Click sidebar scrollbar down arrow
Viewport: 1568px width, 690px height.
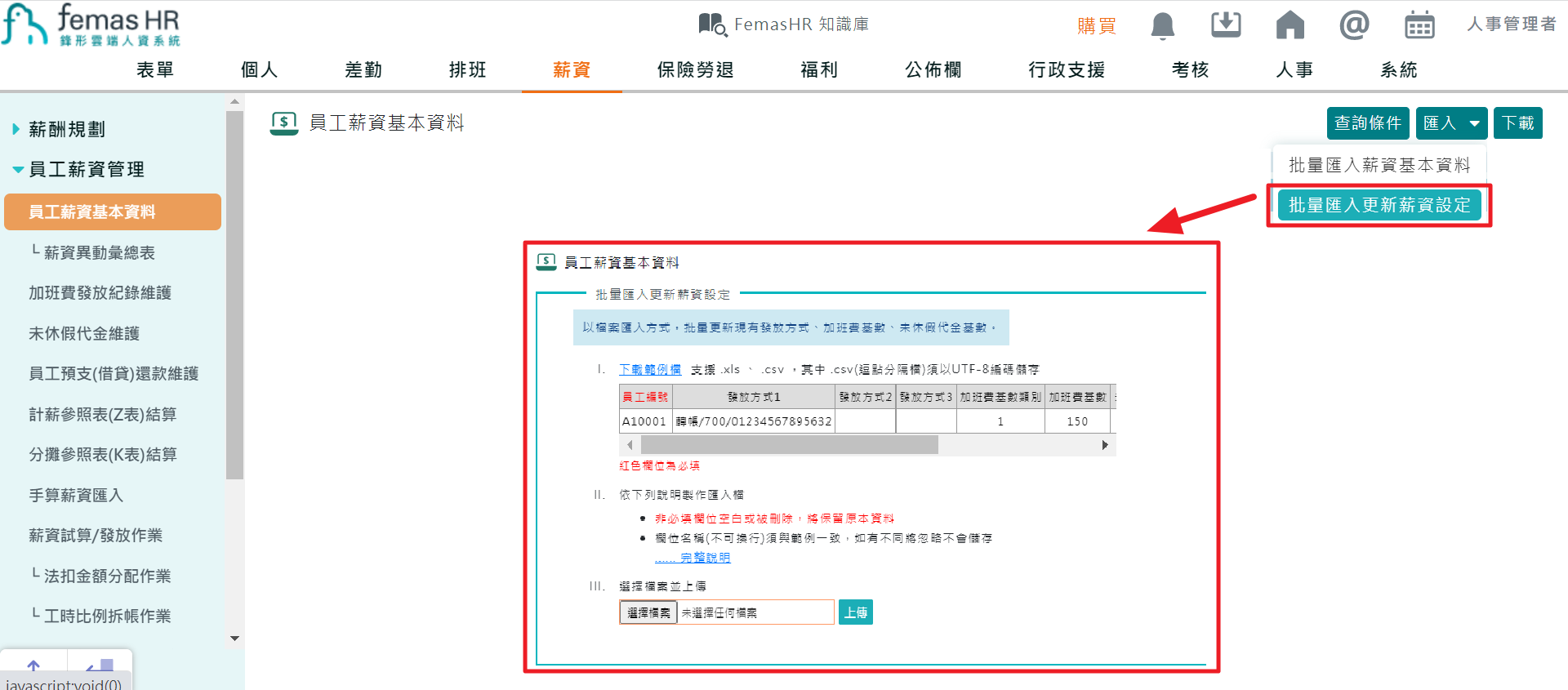(x=234, y=639)
